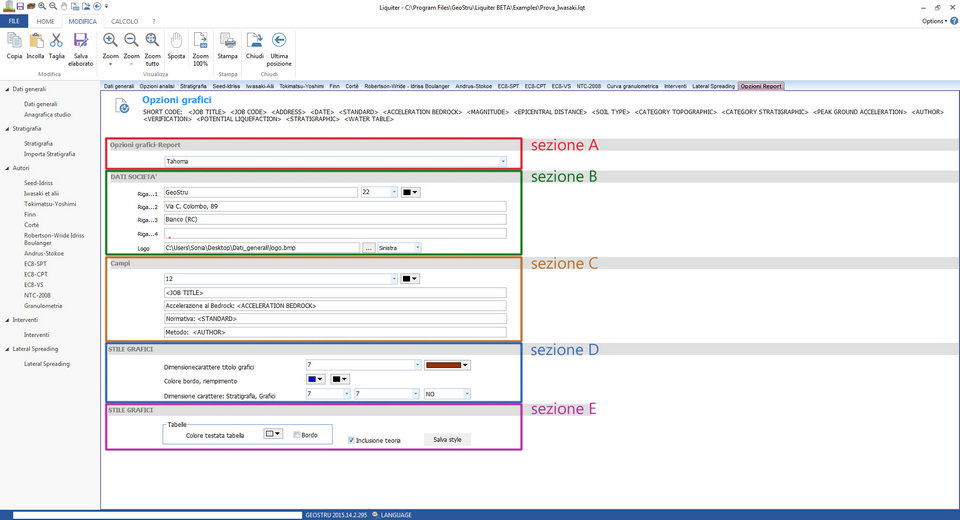Switch to the CALCOLO ribbon tab
Image resolution: width=960 pixels, height=520 pixels.
(124, 20)
